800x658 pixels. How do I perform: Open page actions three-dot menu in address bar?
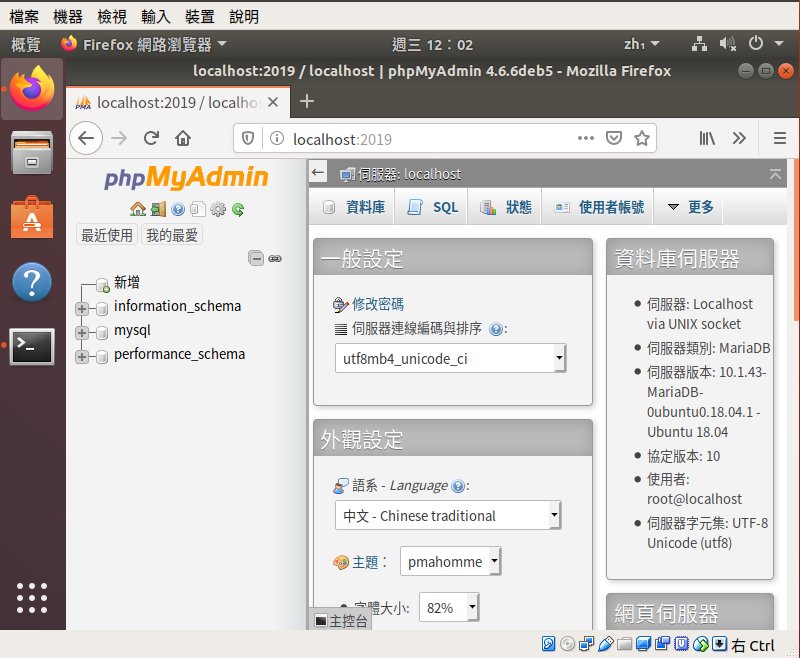click(586, 138)
